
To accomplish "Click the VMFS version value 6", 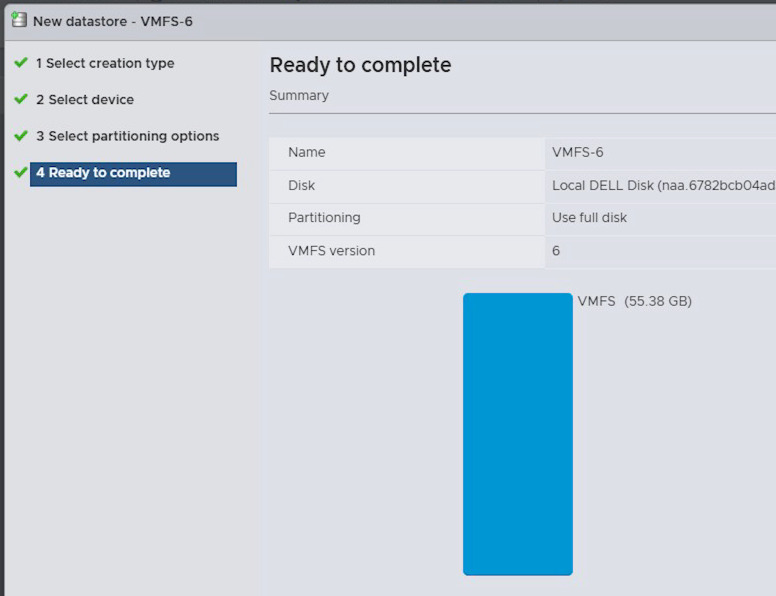I will coord(556,250).
